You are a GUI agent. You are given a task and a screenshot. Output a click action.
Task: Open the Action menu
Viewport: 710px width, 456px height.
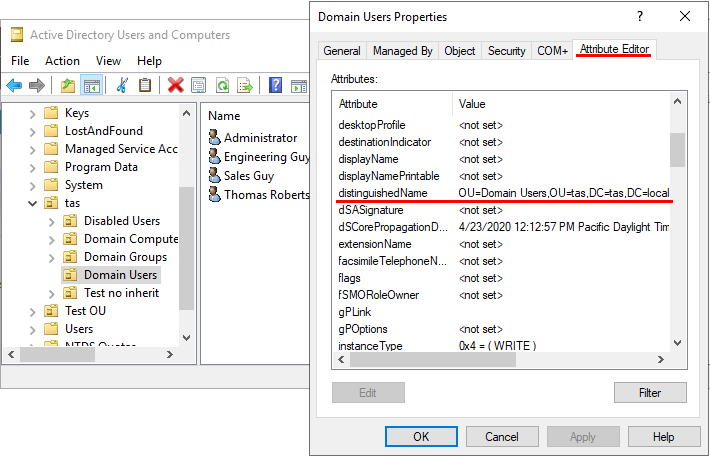click(x=62, y=61)
